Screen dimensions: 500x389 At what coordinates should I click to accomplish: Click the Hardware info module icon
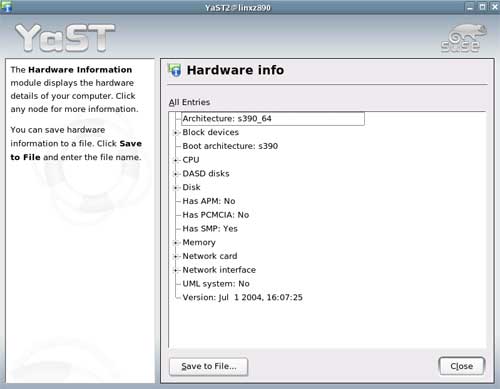pos(175,70)
